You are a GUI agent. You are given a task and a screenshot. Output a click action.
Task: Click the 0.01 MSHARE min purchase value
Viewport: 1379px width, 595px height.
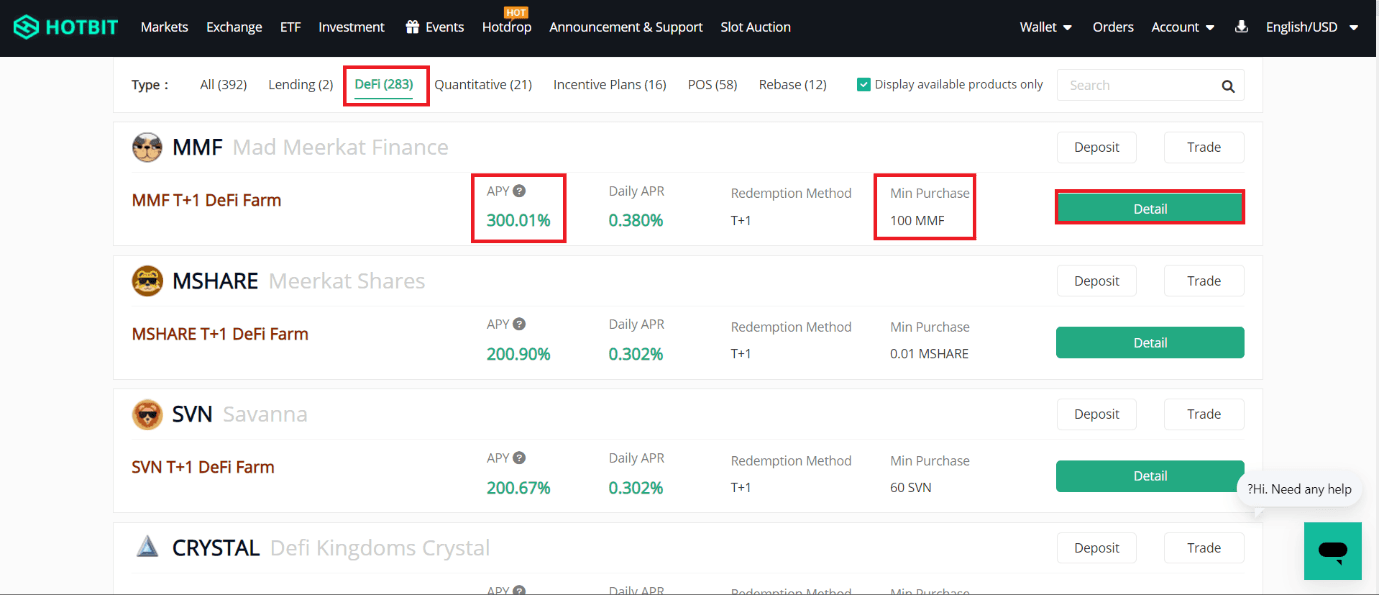(929, 353)
